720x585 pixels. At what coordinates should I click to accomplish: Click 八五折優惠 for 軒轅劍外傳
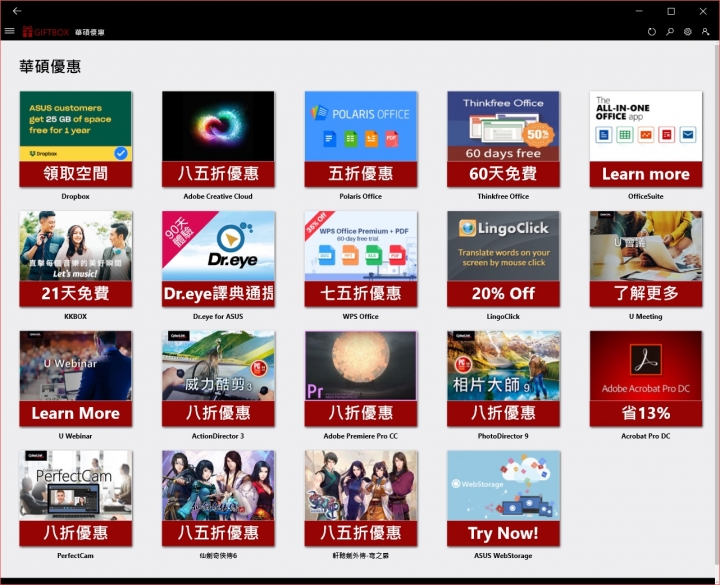pos(361,534)
